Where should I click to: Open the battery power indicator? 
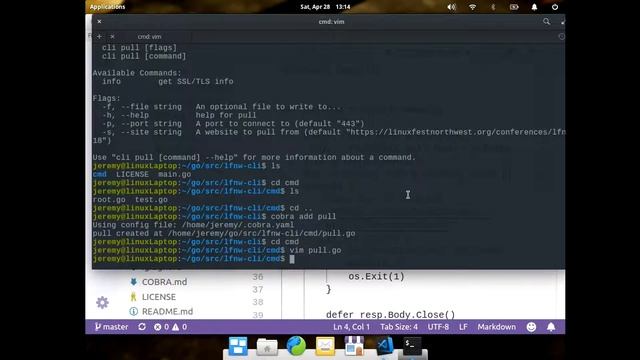[x=514, y=7]
